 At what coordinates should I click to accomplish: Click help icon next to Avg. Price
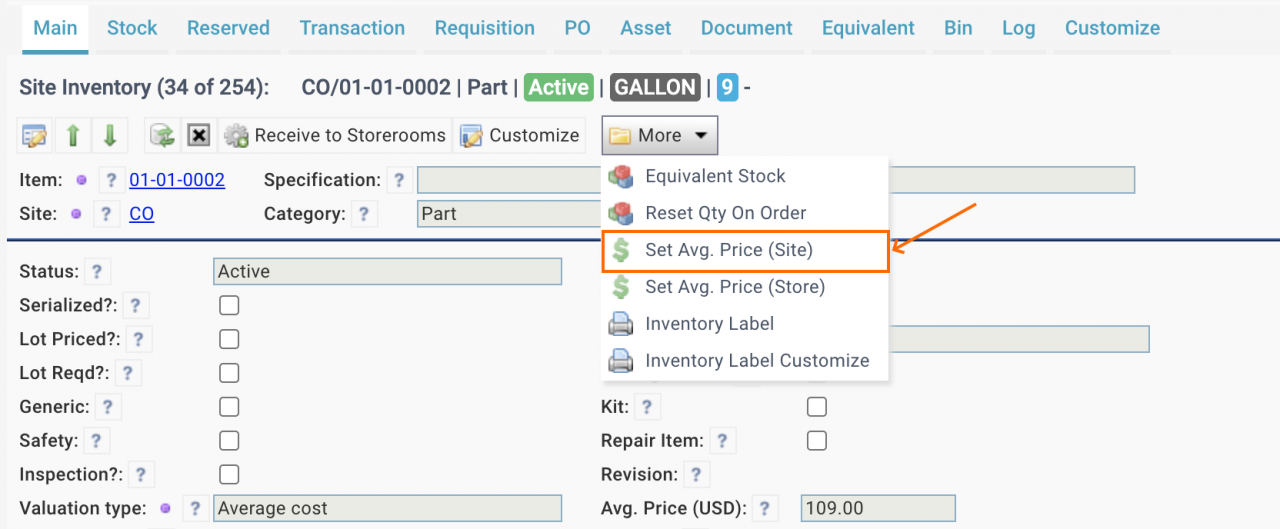[x=765, y=508]
